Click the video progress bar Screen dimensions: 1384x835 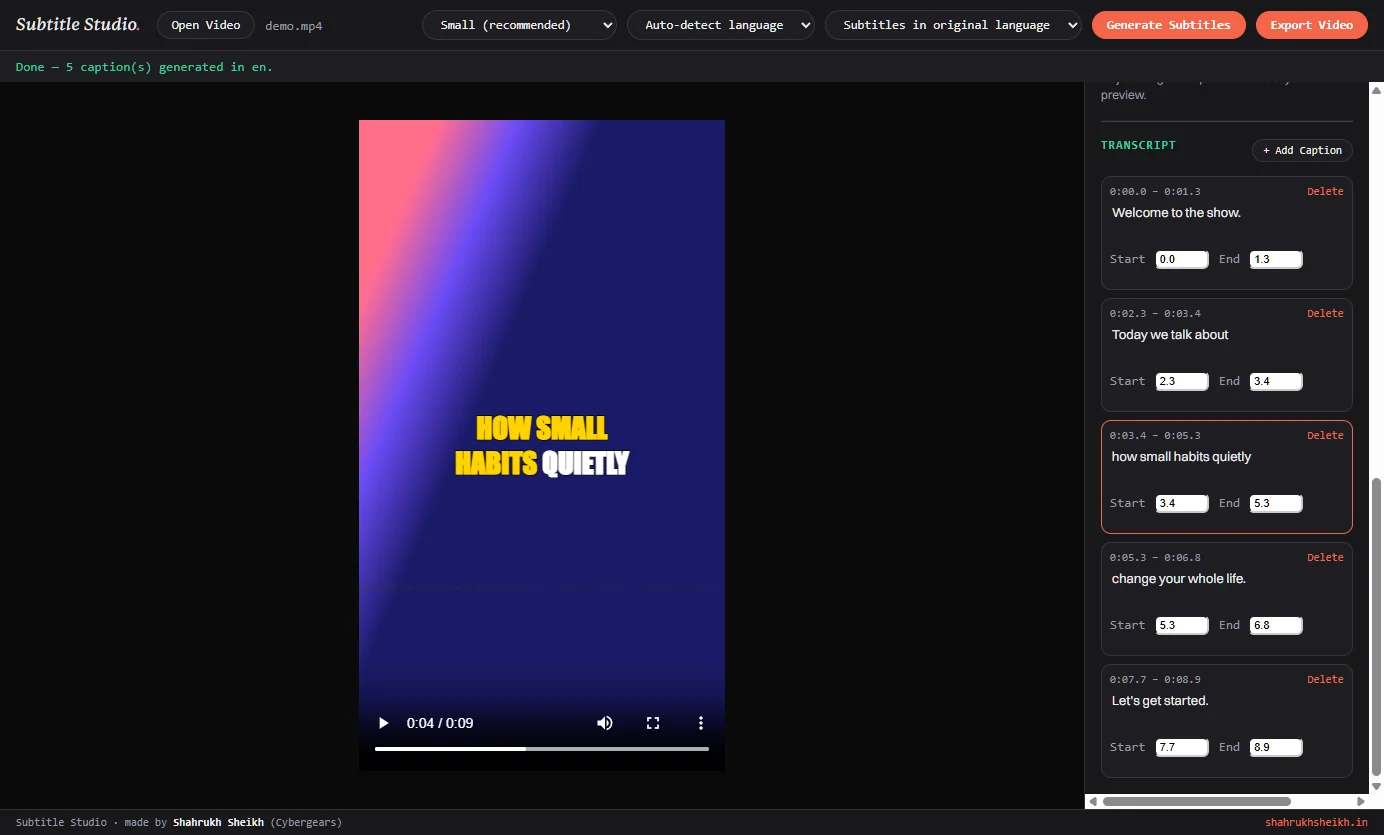click(542, 748)
